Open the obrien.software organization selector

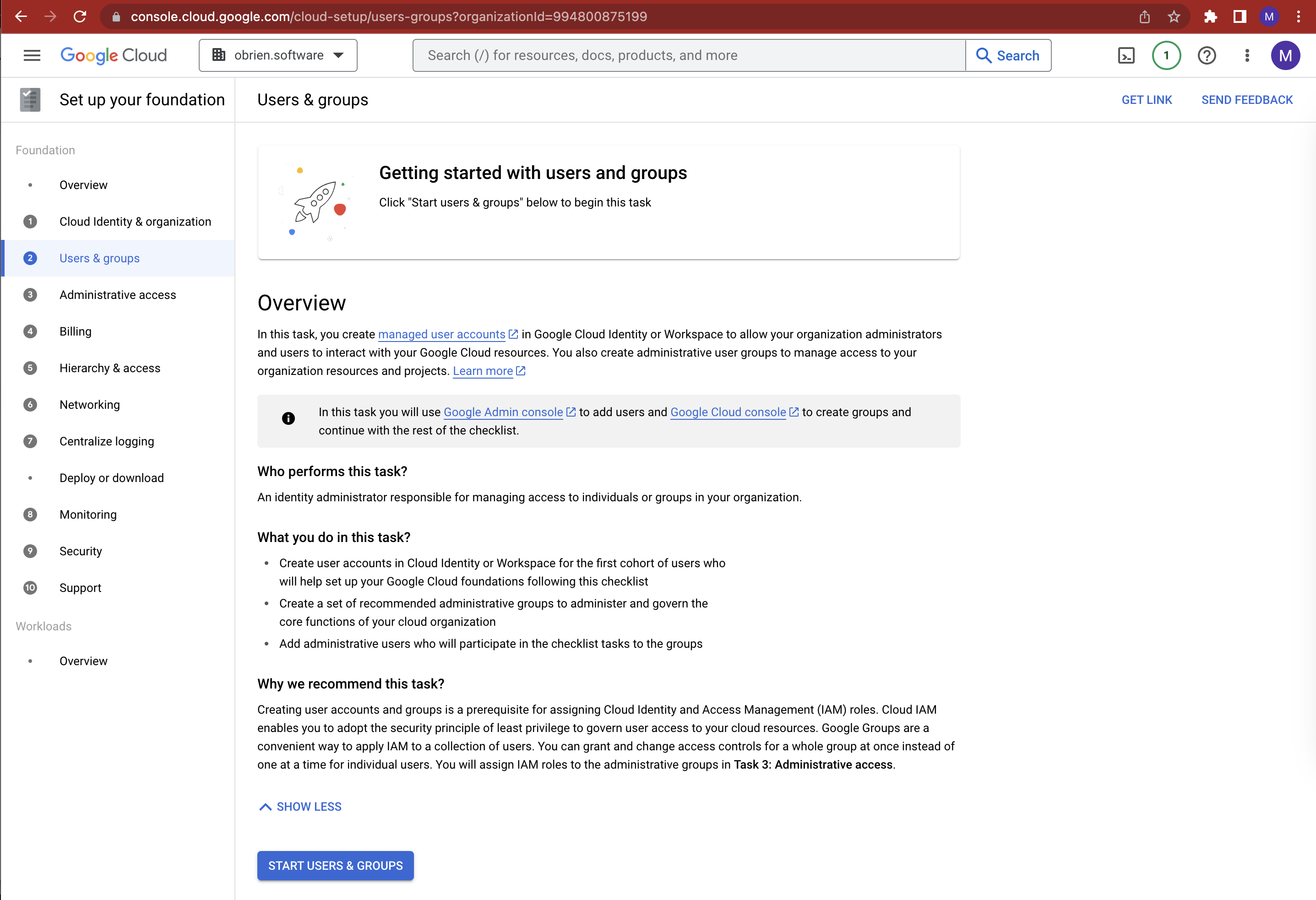[277, 55]
